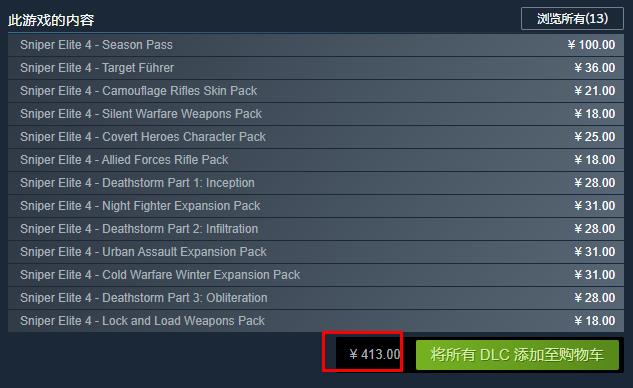The height and width of the screenshot is (388, 633).
Task: Click the ¥ 100.00 Season Pass price
Action: point(591,45)
